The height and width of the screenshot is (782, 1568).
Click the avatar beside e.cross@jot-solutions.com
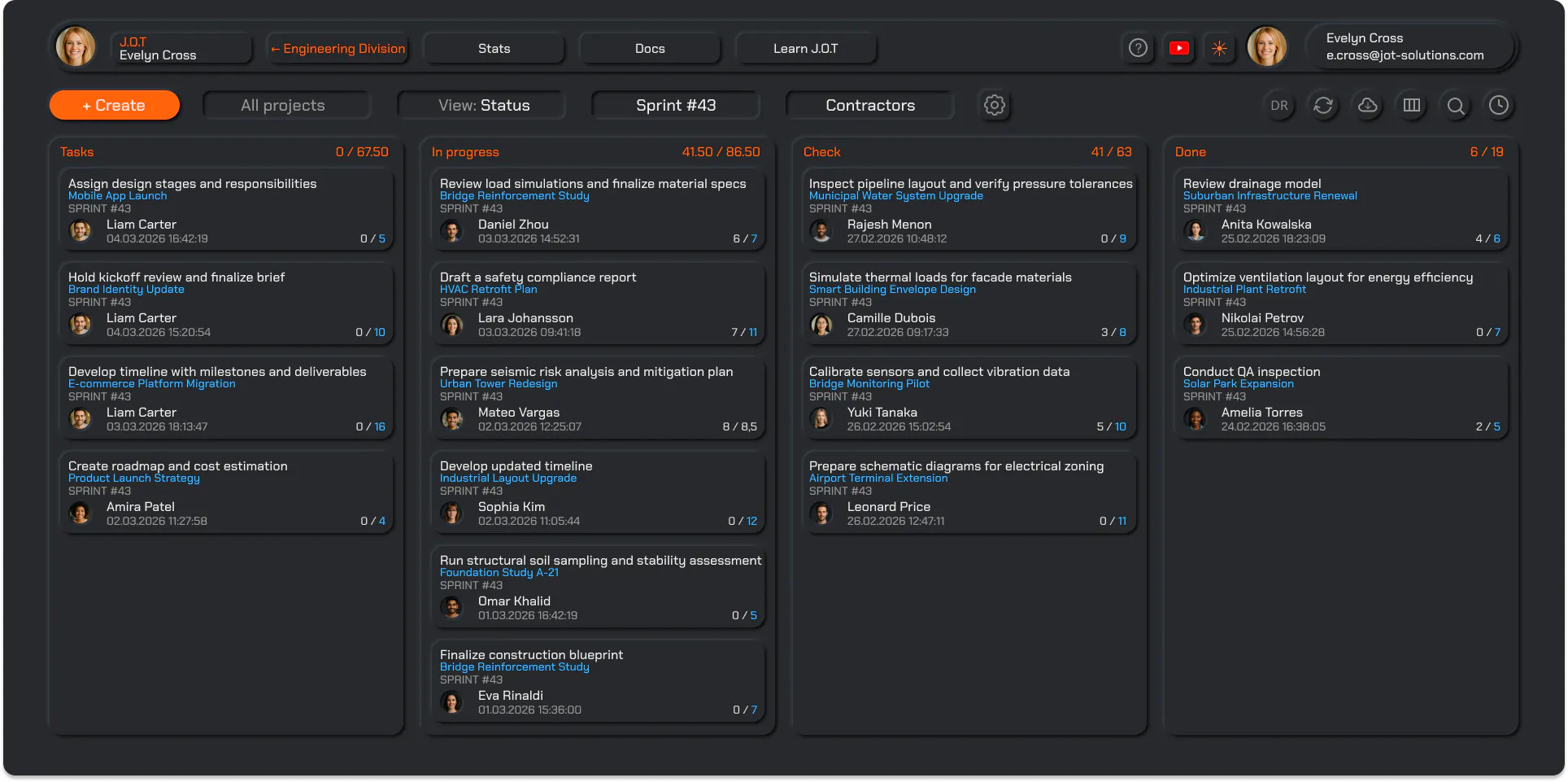click(x=1267, y=46)
